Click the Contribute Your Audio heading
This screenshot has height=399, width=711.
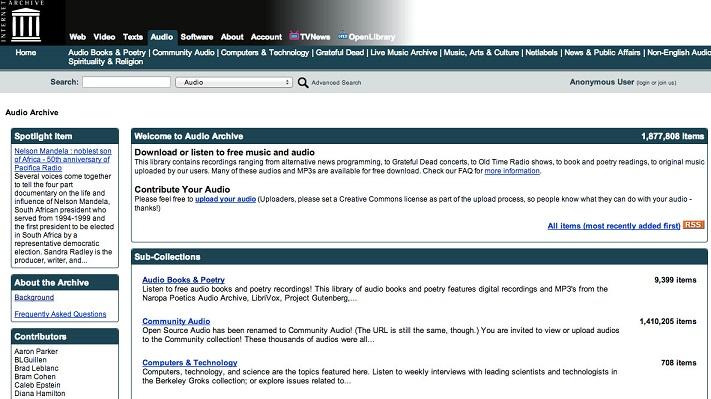click(x=182, y=190)
